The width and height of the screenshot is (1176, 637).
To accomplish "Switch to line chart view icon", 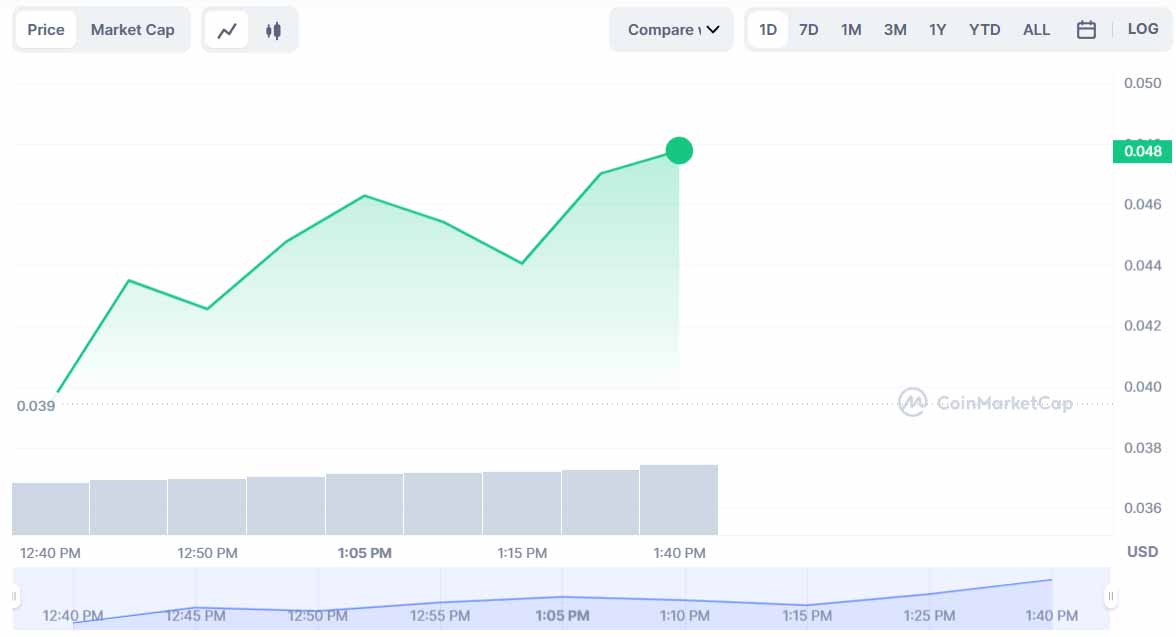I will [226, 30].
